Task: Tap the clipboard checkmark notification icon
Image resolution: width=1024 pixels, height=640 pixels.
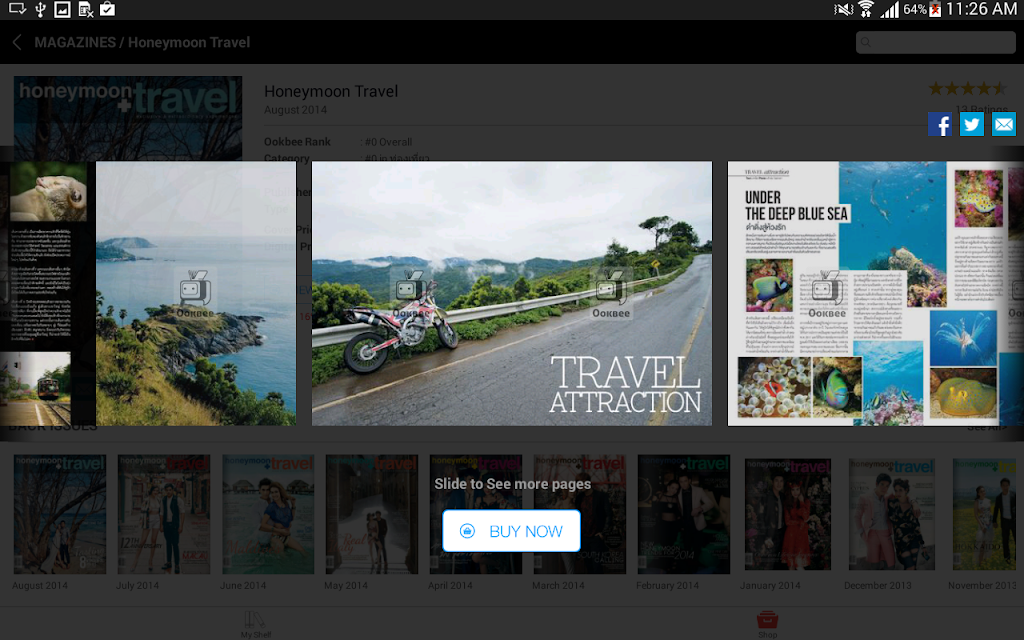Action: (108, 9)
